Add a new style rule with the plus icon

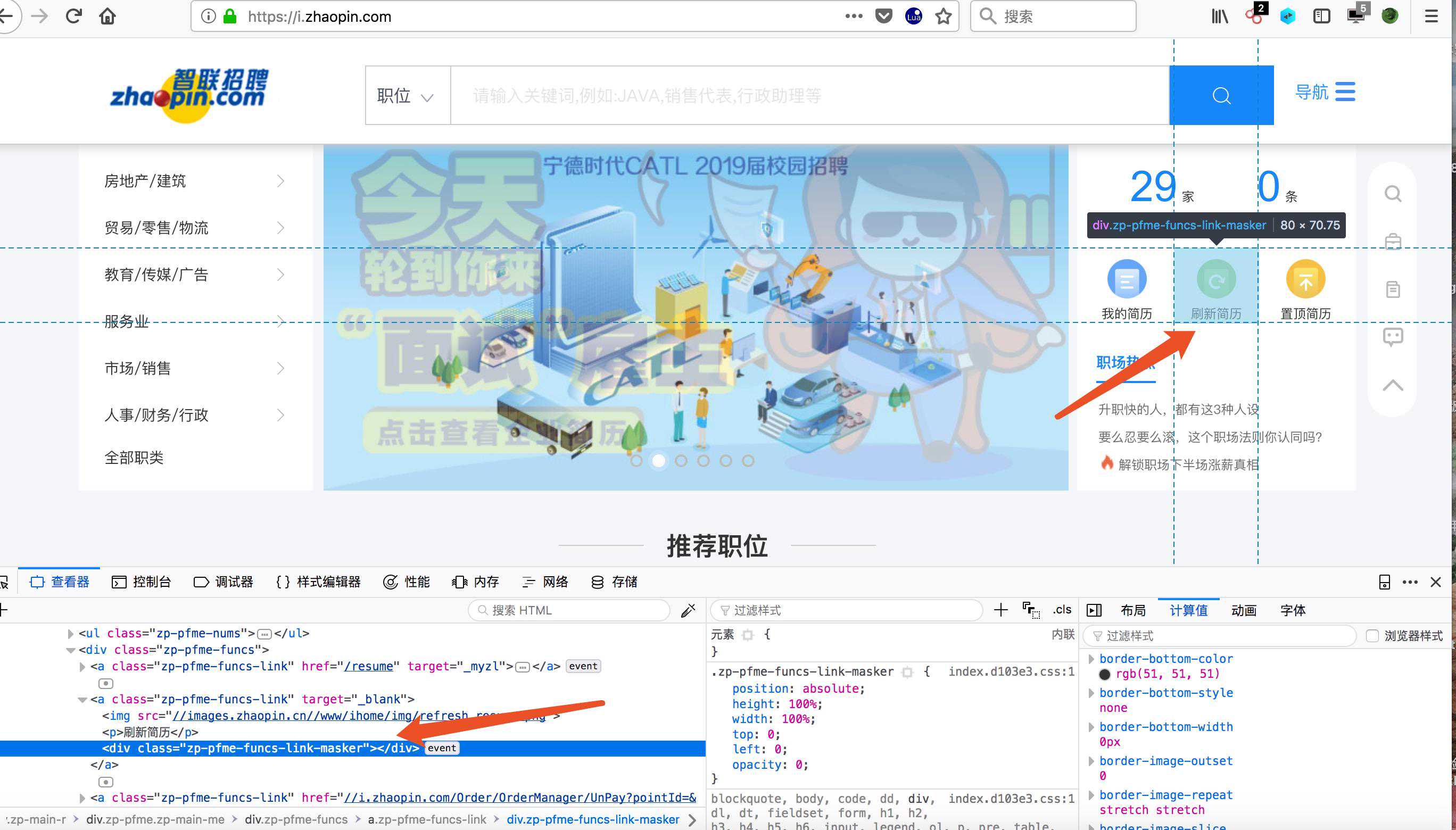[1000, 611]
